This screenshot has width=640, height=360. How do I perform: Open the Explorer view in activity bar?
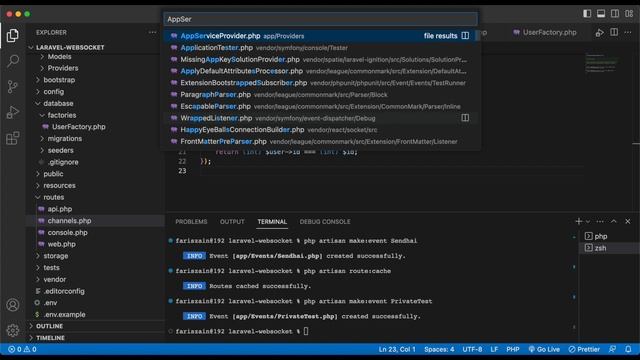click(x=13, y=36)
